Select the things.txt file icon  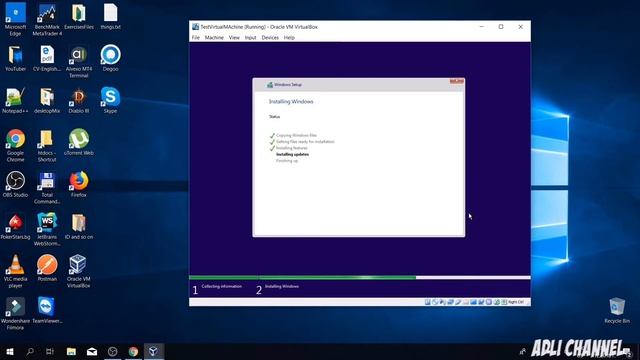110,17
